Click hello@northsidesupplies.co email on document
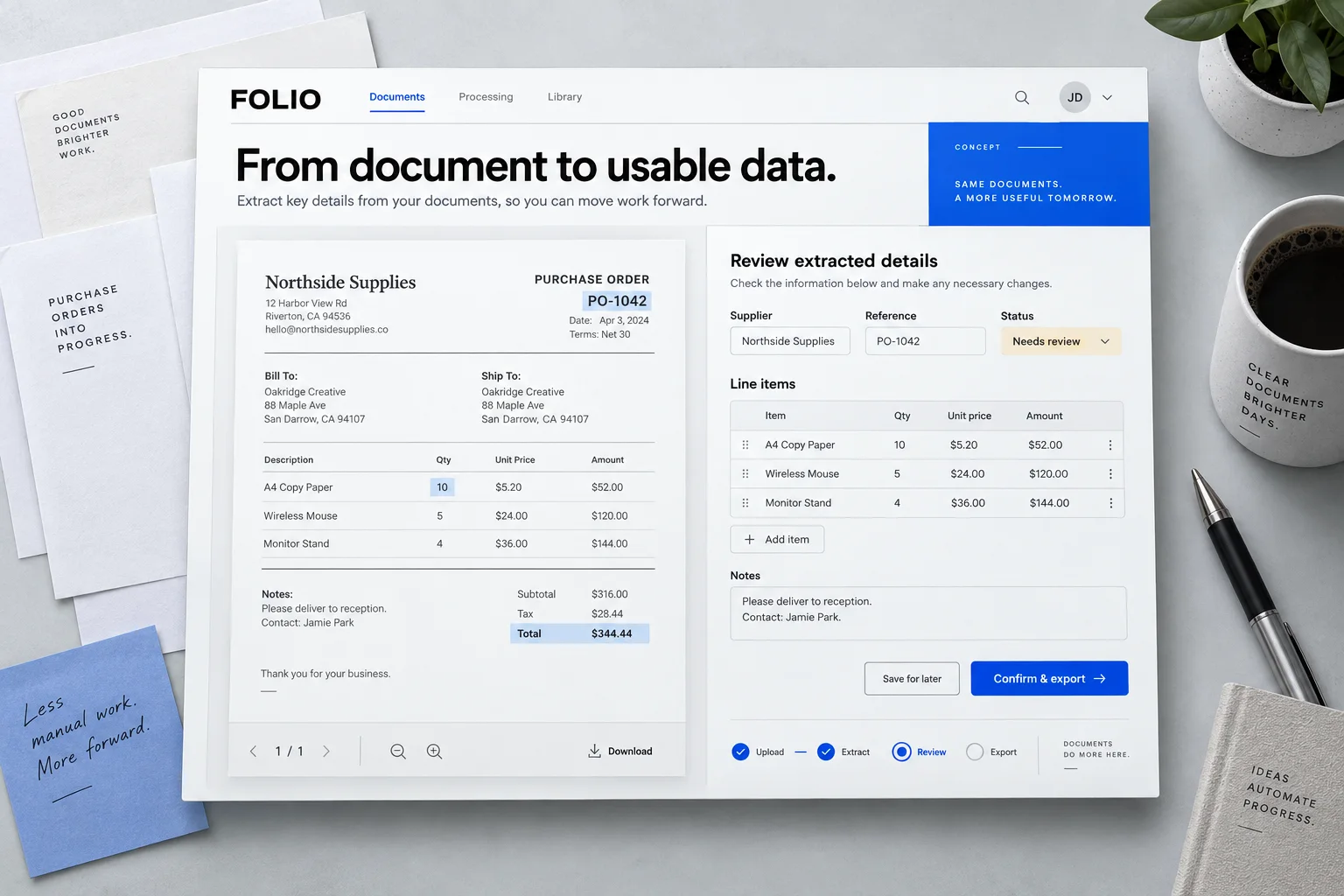Image resolution: width=1344 pixels, height=896 pixels. tap(326, 330)
